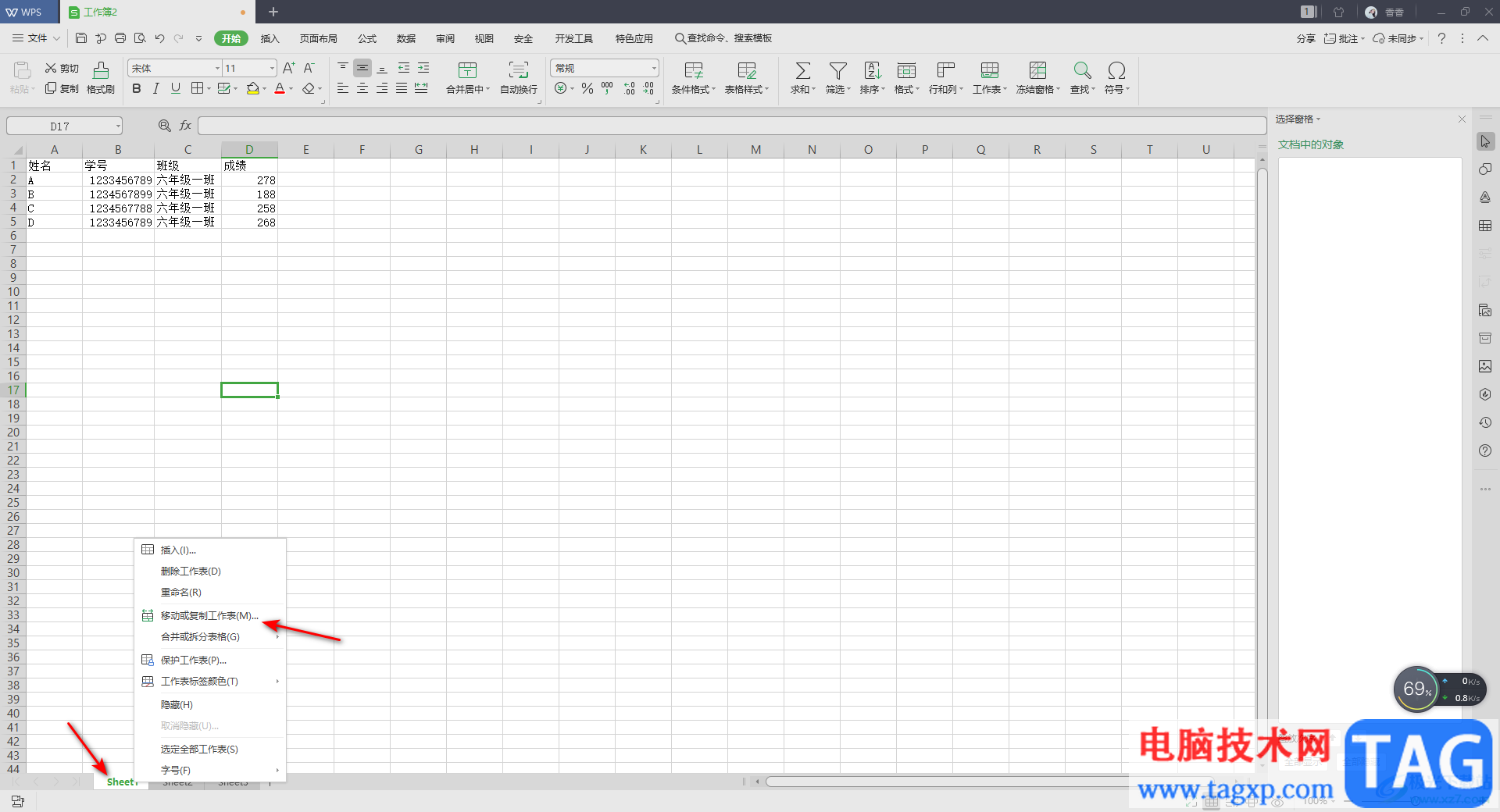This screenshot has width=1500, height=812.
Task: Click the Symbol (符号) omega icon
Action: click(1117, 71)
